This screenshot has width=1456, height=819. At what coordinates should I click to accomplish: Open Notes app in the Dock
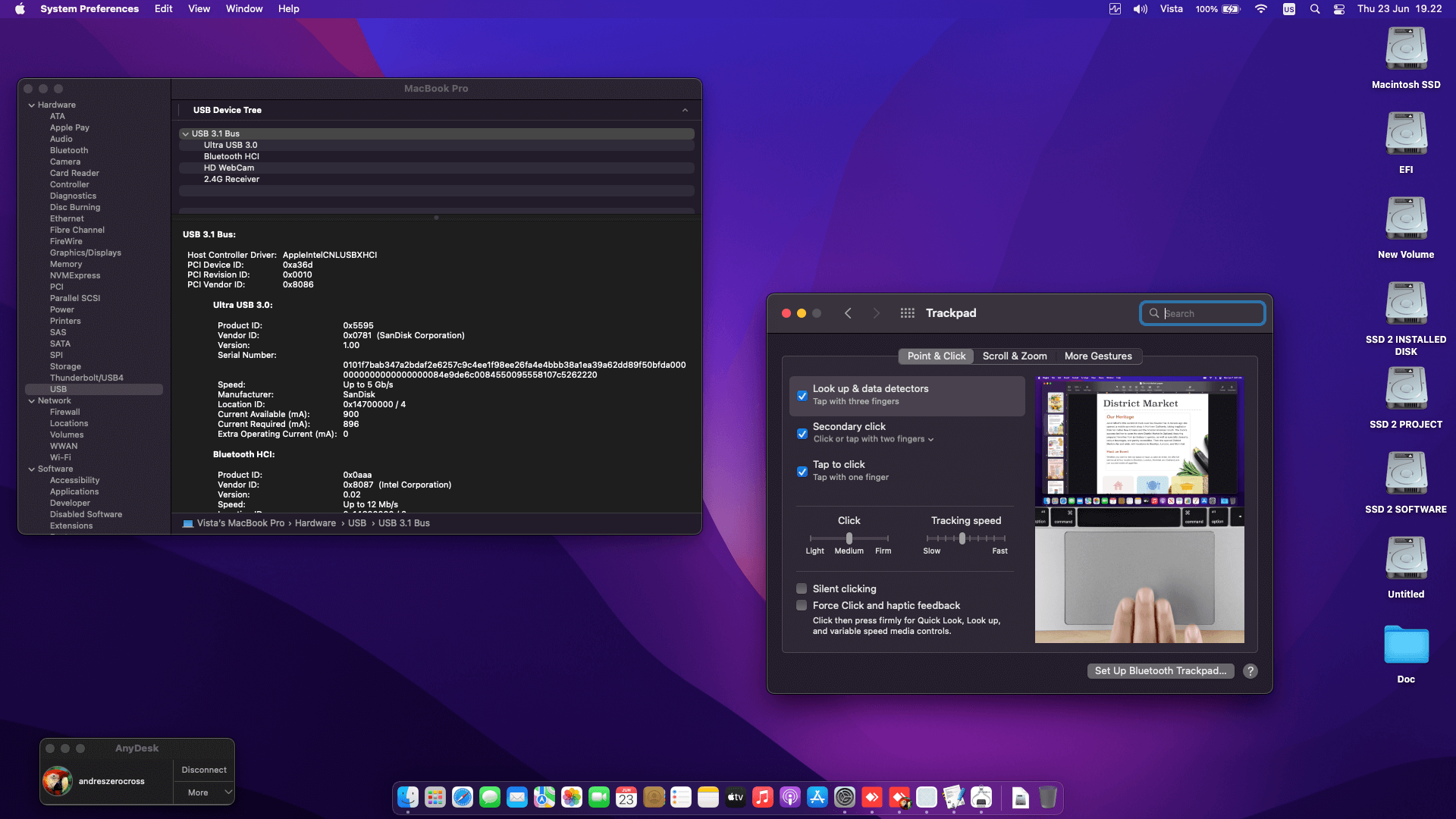(x=708, y=797)
